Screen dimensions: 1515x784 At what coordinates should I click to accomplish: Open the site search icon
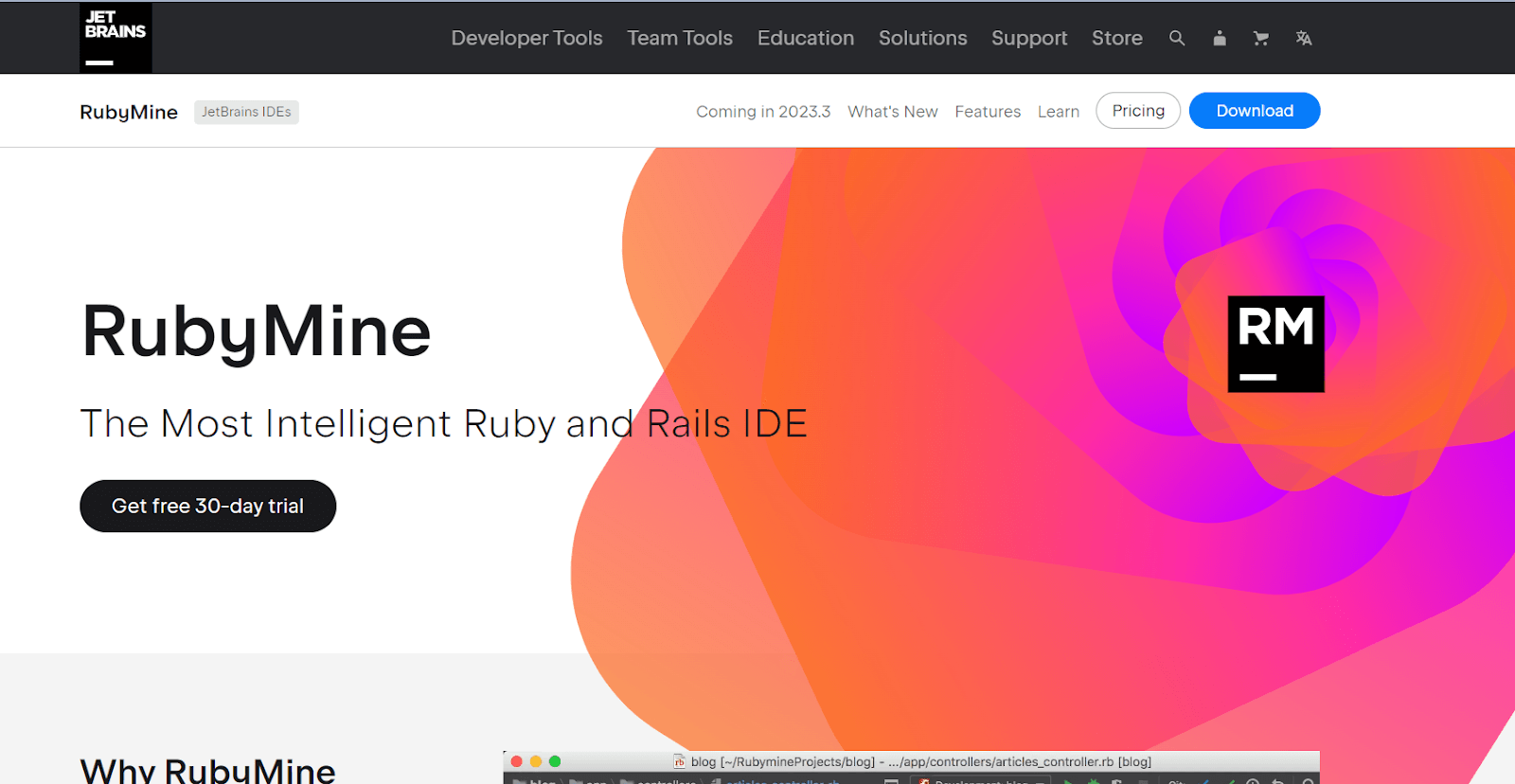pyautogui.click(x=1177, y=38)
